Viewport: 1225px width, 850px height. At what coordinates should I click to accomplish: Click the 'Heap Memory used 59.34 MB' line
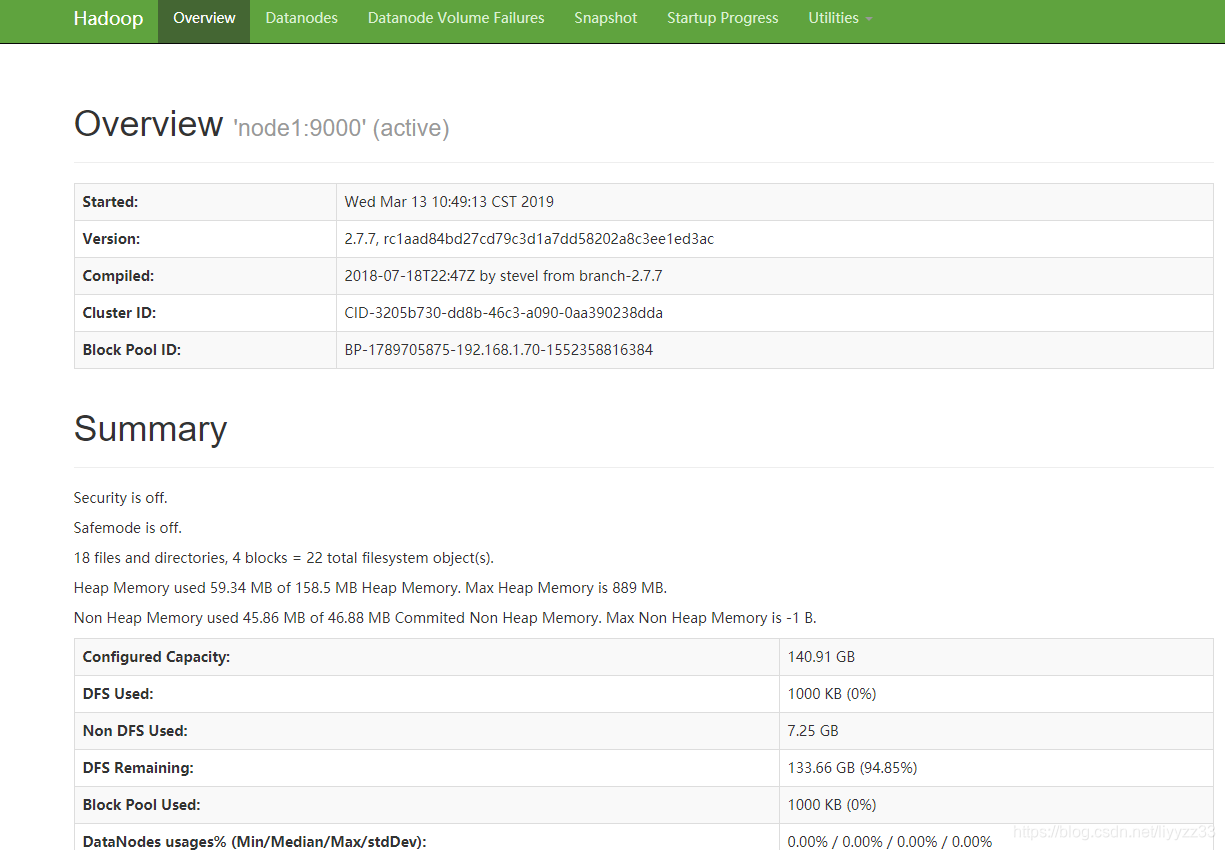pyautogui.click(x=370, y=588)
